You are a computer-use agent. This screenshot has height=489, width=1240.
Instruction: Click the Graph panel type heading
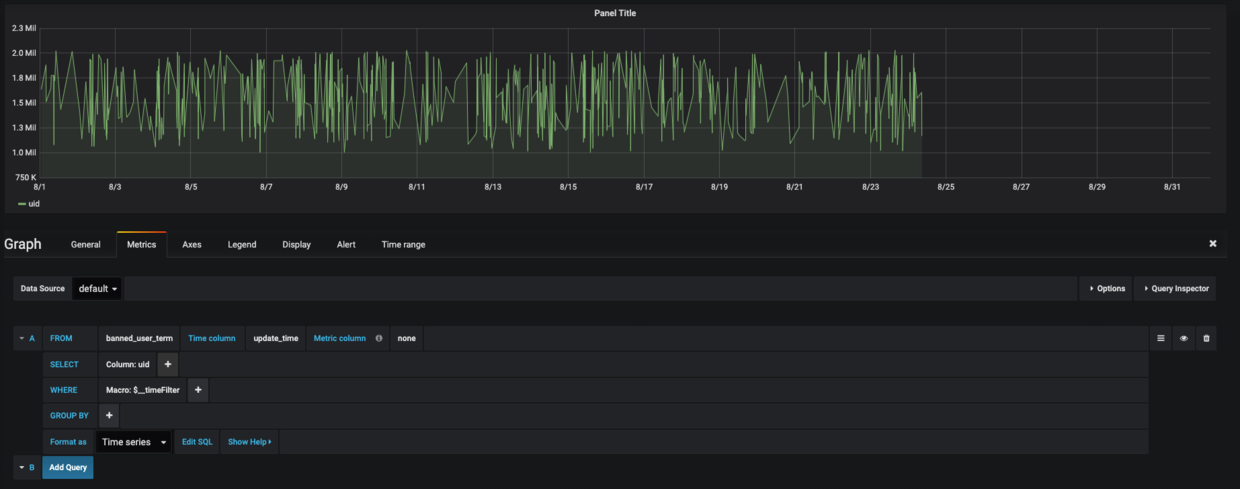[x=23, y=244]
